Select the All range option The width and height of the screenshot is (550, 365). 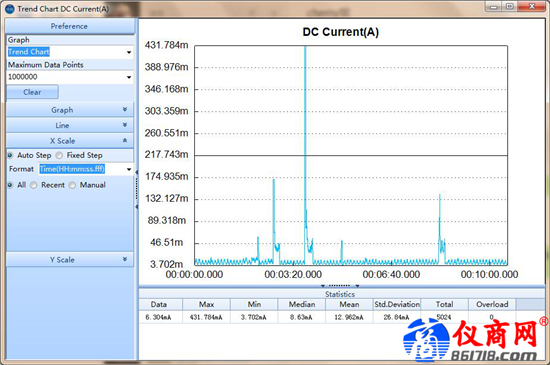pyautogui.click(x=10, y=185)
